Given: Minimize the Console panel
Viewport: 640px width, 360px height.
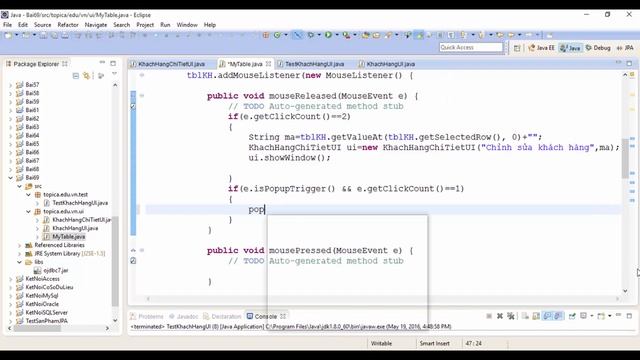Looking at the screenshot, I should coord(618,315).
